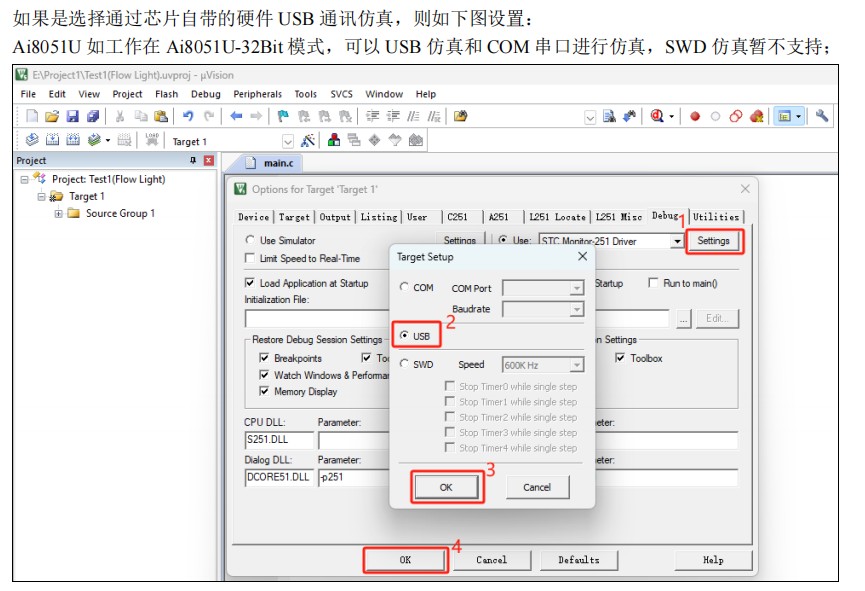Click the Undo arrow icon
The width and height of the screenshot is (865, 591).
pyautogui.click(x=187, y=117)
